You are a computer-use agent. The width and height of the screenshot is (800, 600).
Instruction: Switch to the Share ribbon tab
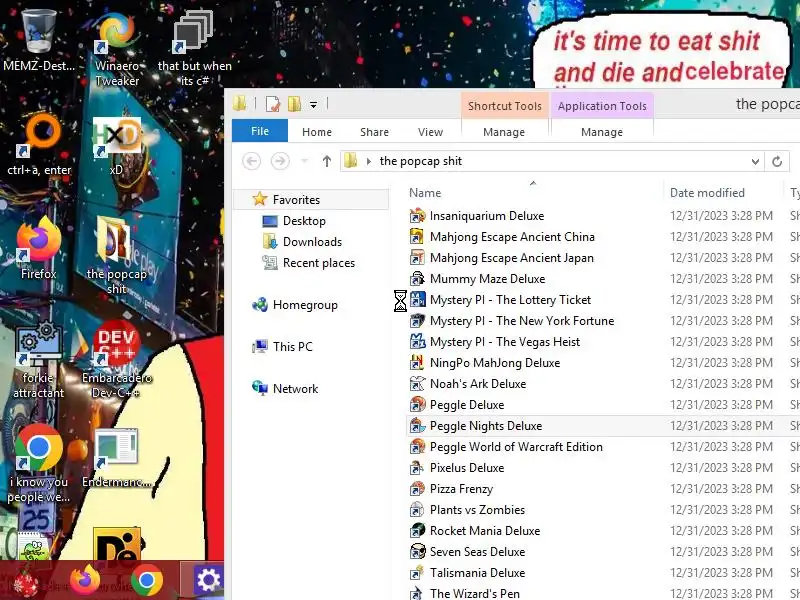[374, 132]
